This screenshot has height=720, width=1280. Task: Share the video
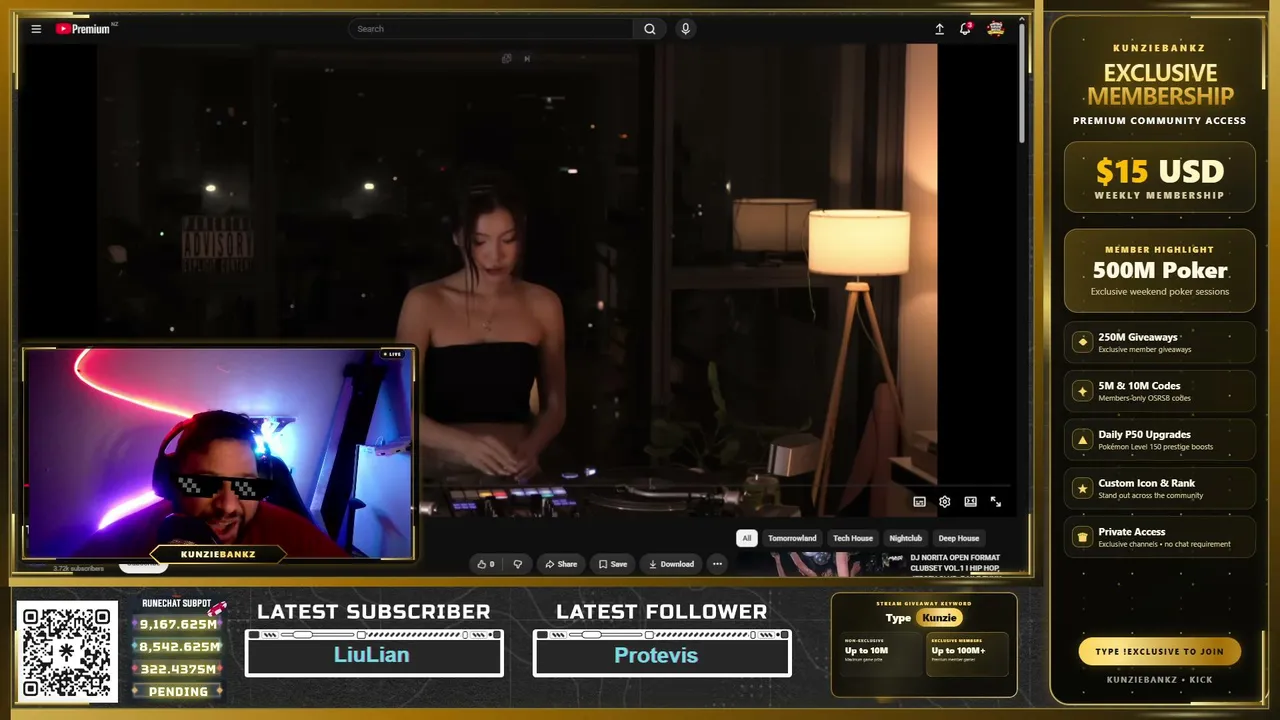point(561,564)
